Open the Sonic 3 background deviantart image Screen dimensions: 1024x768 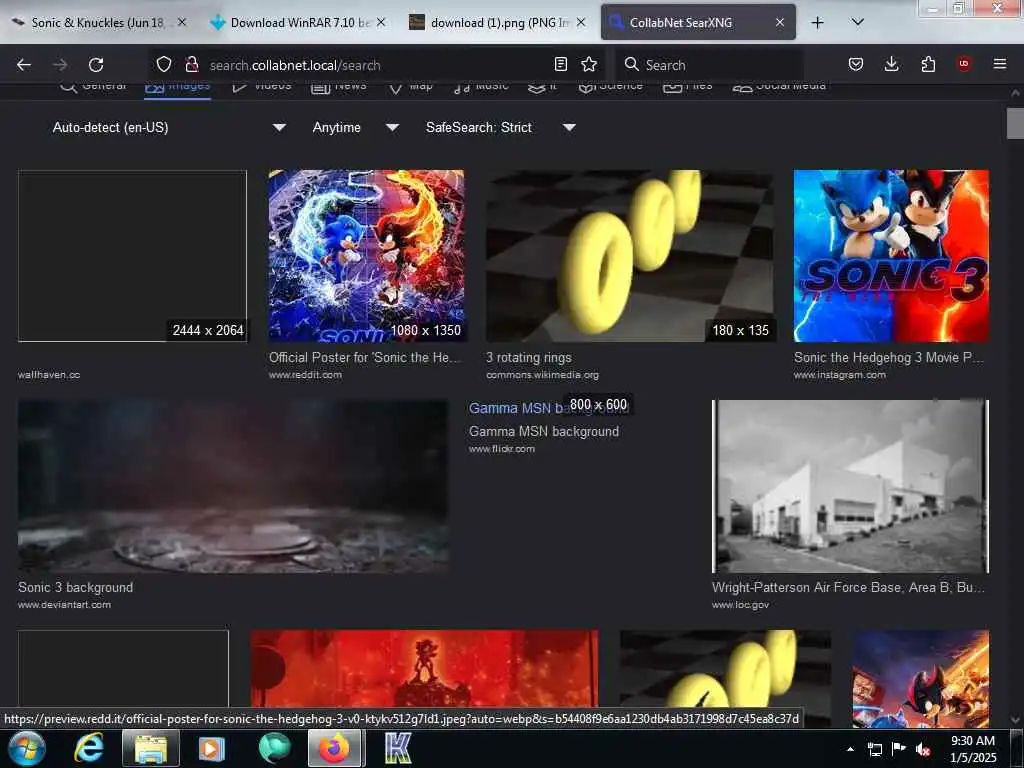[x=233, y=487]
